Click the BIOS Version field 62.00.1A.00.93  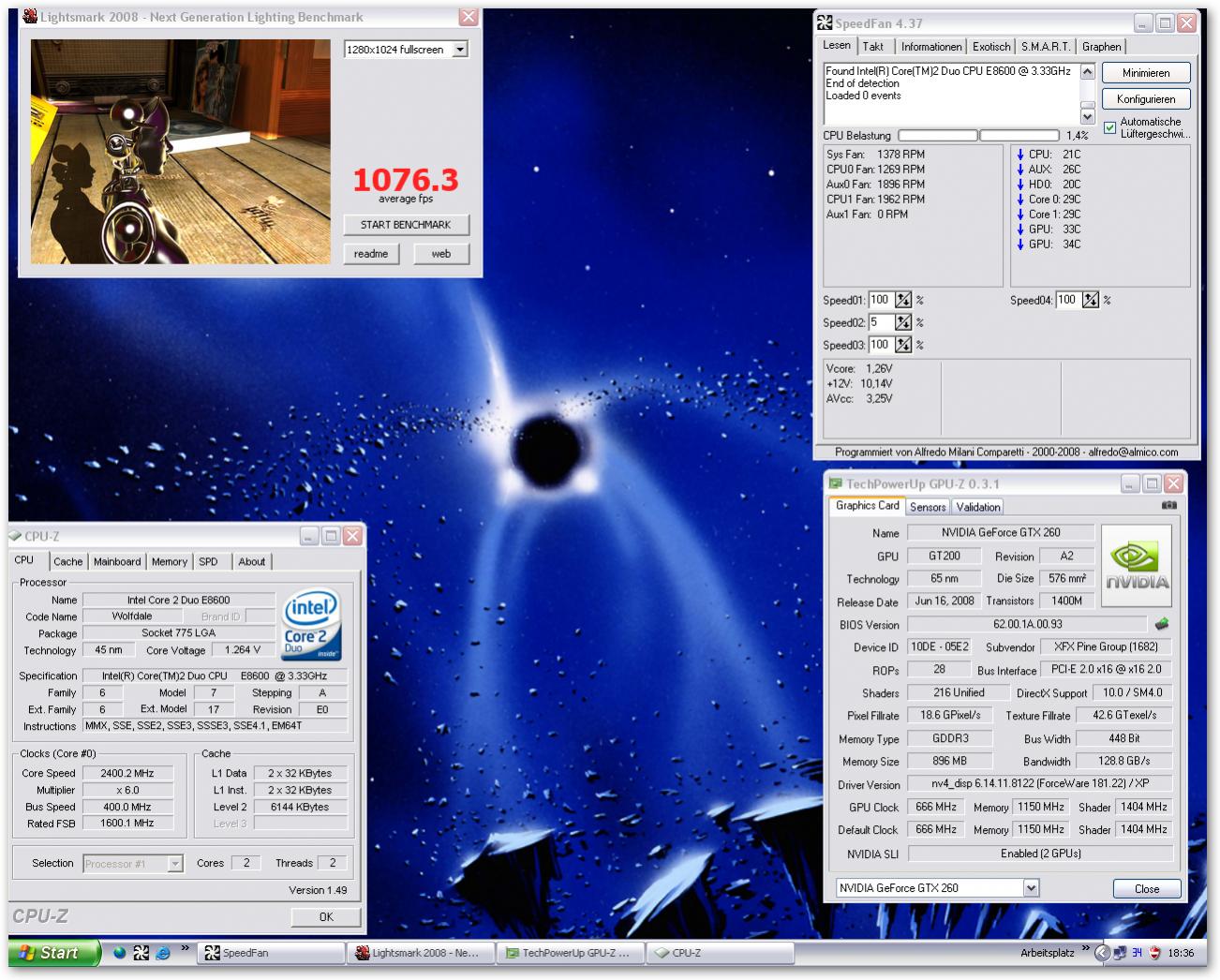click(1028, 624)
